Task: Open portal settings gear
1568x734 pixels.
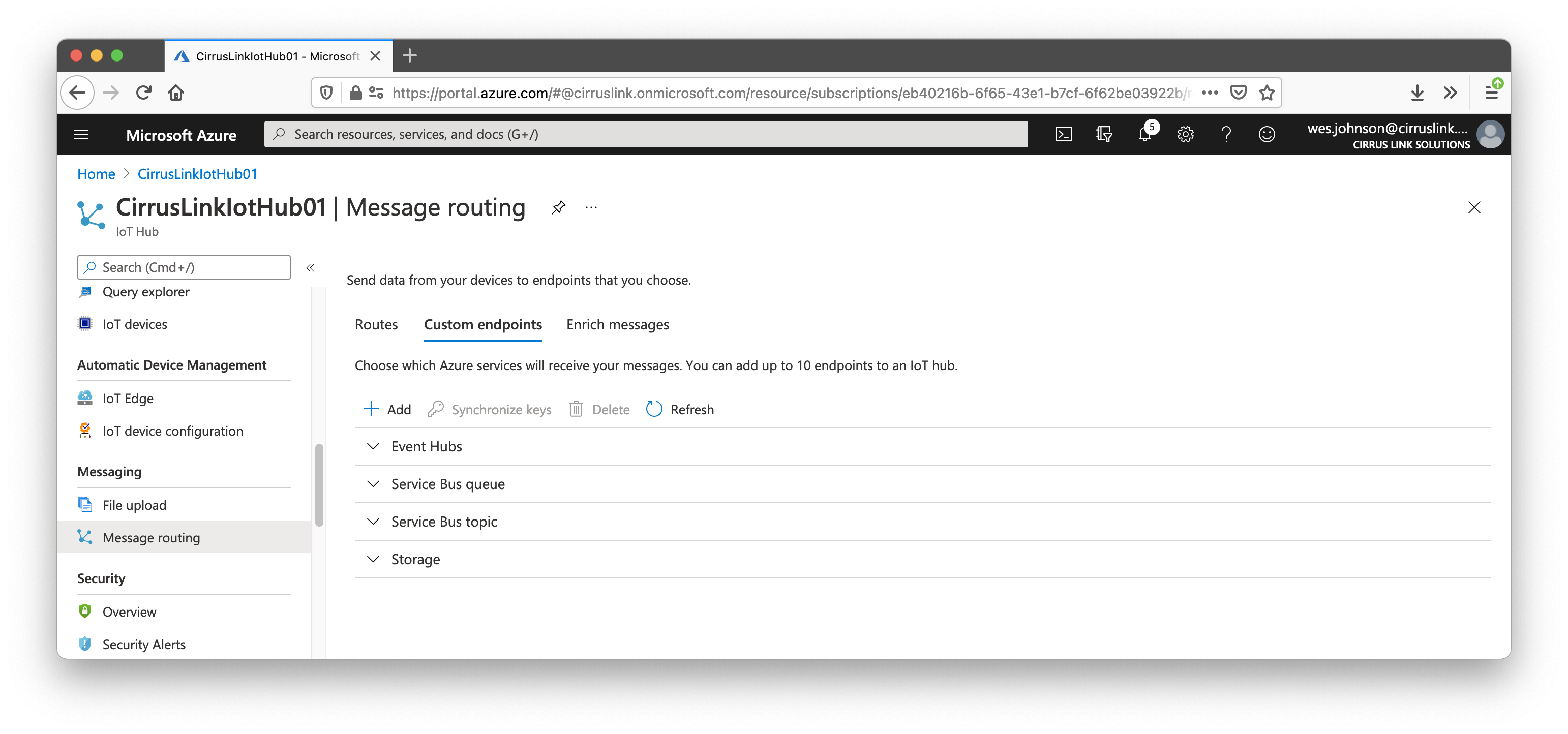Action: [x=1185, y=135]
